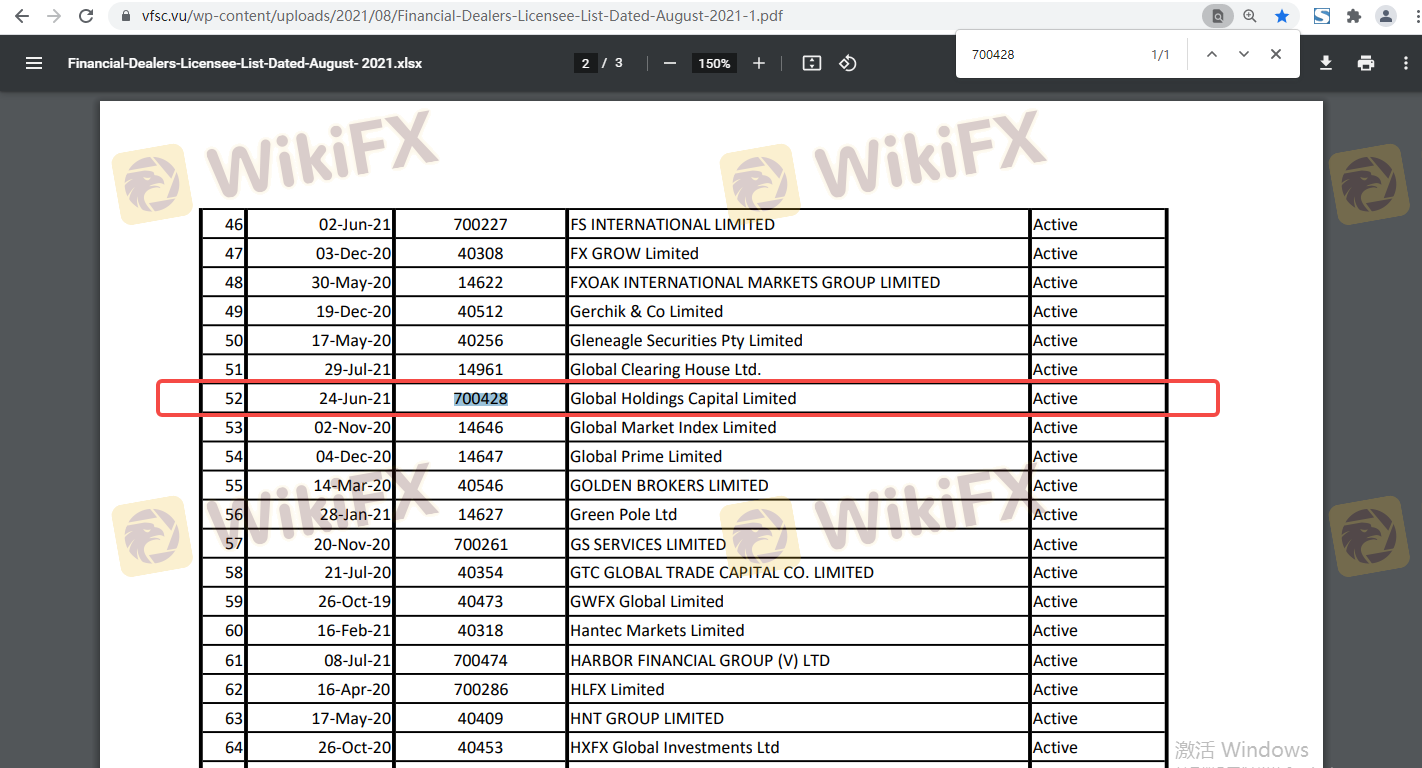Open the PDF sidebar menu
The height and width of the screenshot is (768, 1422).
point(34,63)
